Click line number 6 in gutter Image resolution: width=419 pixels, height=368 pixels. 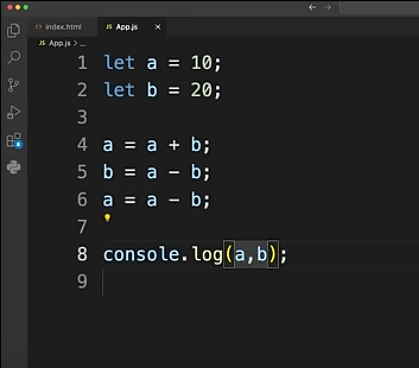coord(82,199)
